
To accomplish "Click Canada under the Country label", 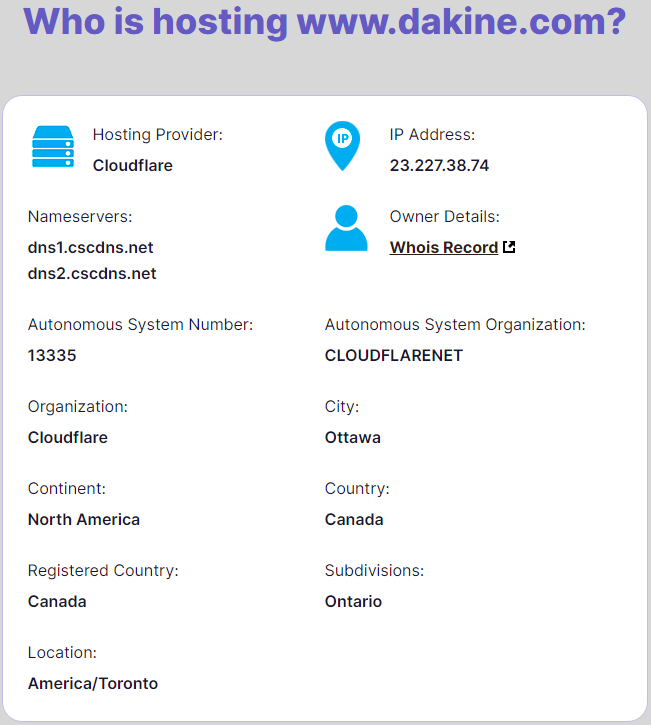I will [x=354, y=520].
